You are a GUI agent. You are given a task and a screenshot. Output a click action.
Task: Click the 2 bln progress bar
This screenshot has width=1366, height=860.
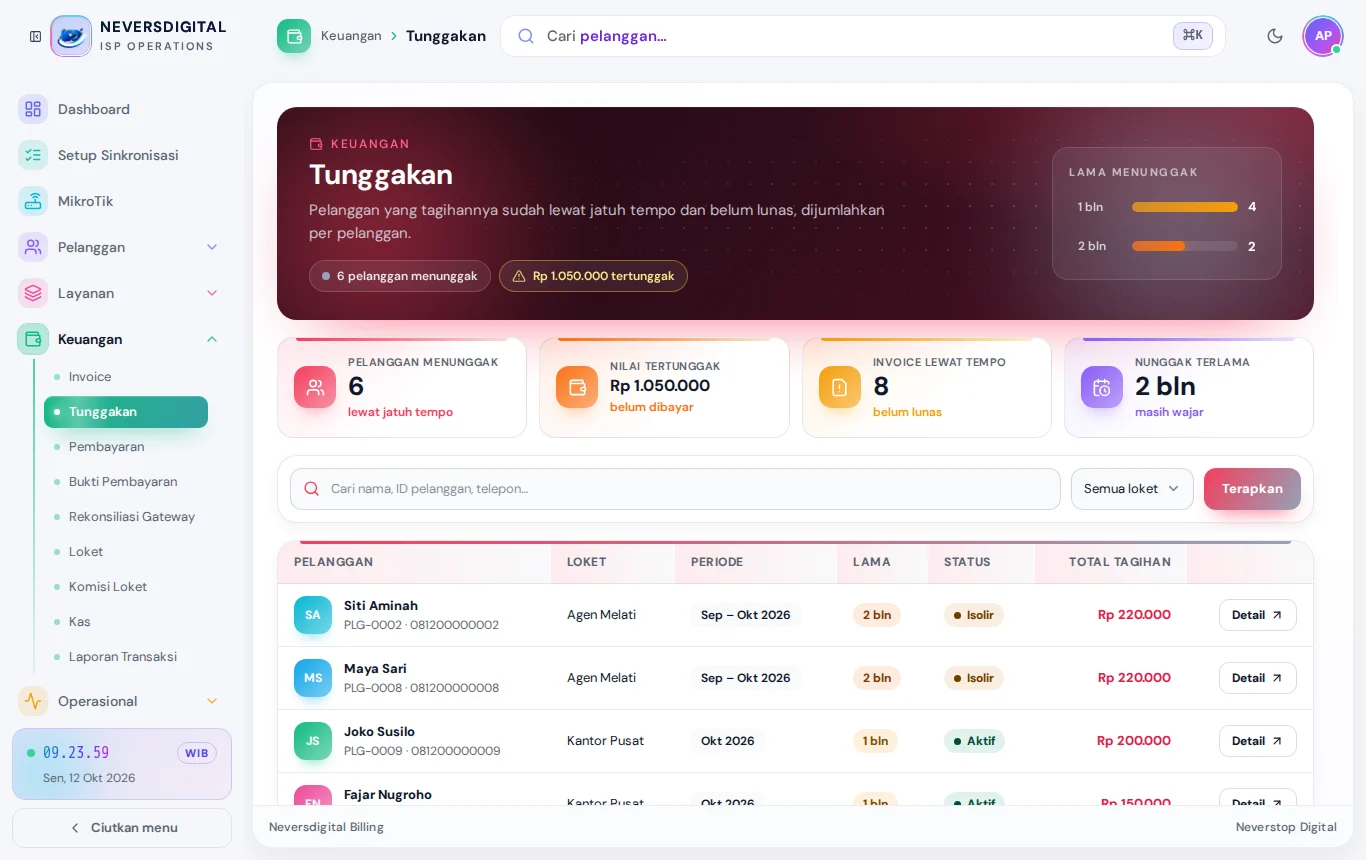(1185, 246)
